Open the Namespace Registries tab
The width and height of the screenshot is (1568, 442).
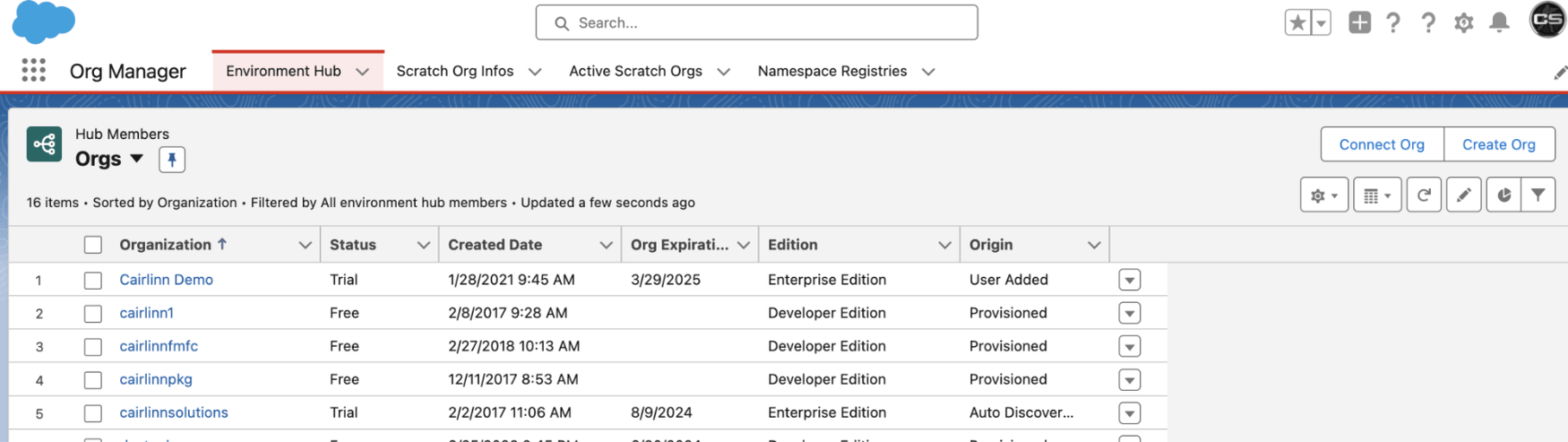(x=831, y=71)
